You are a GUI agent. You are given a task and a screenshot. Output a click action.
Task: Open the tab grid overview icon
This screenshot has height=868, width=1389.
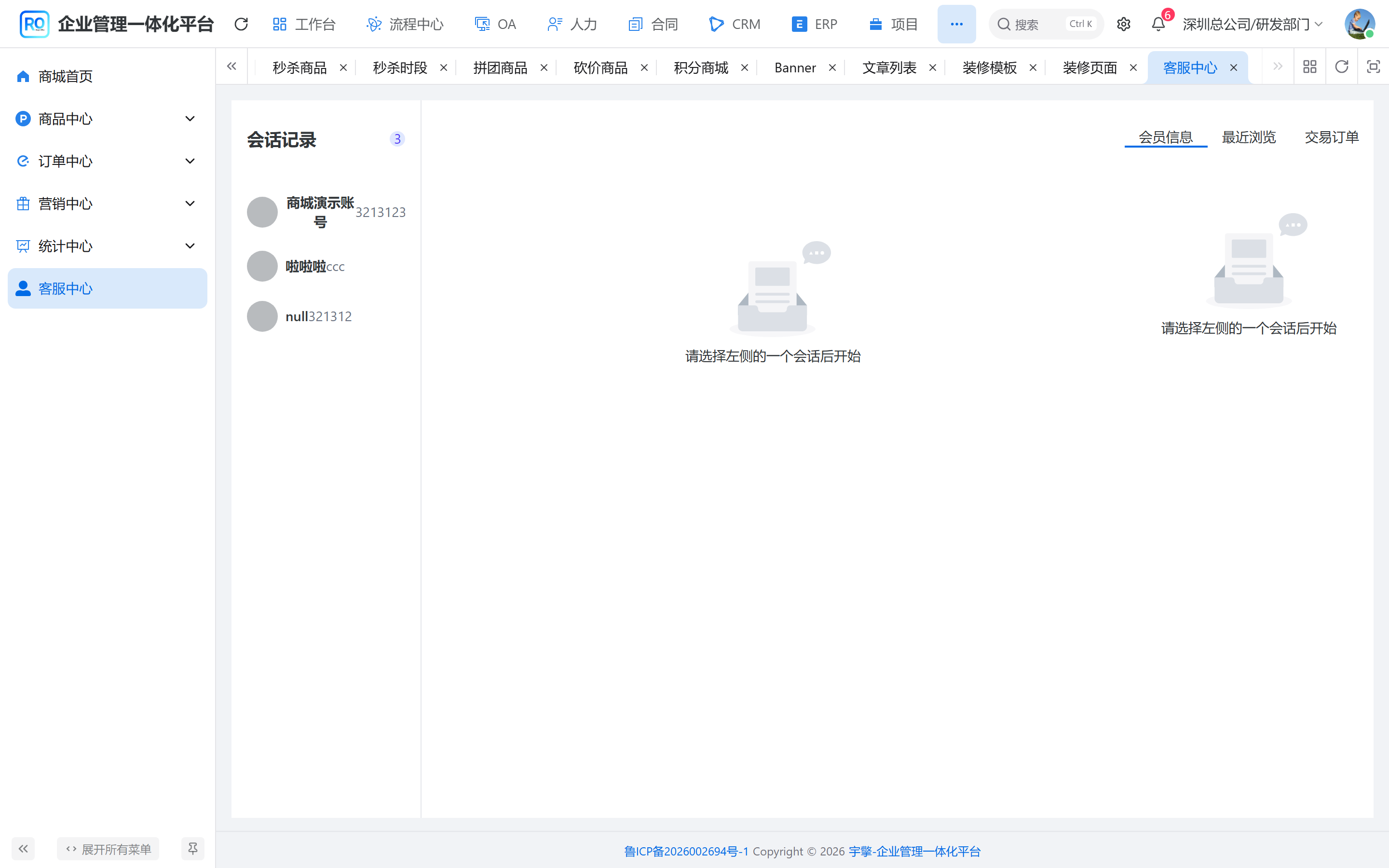pyautogui.click(x=1310, y=67)
